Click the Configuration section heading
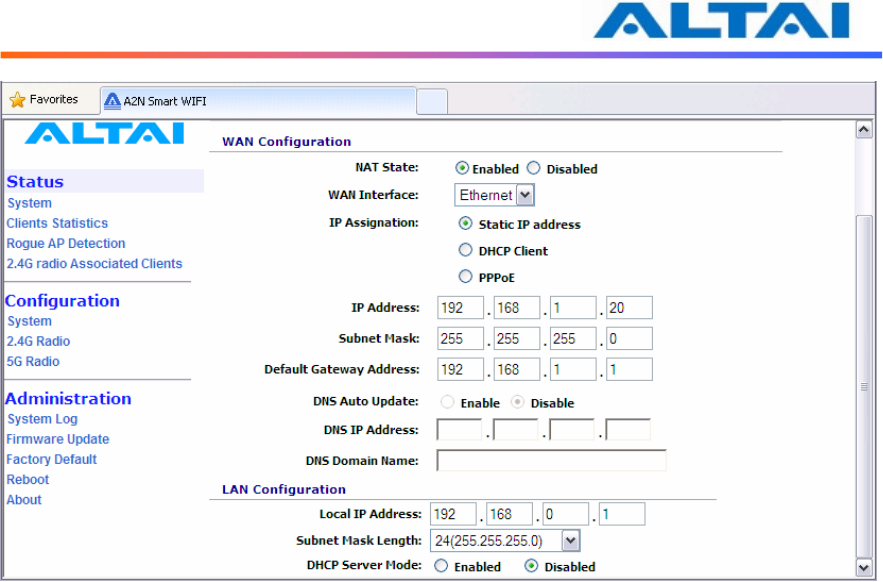 pos(63,301)
